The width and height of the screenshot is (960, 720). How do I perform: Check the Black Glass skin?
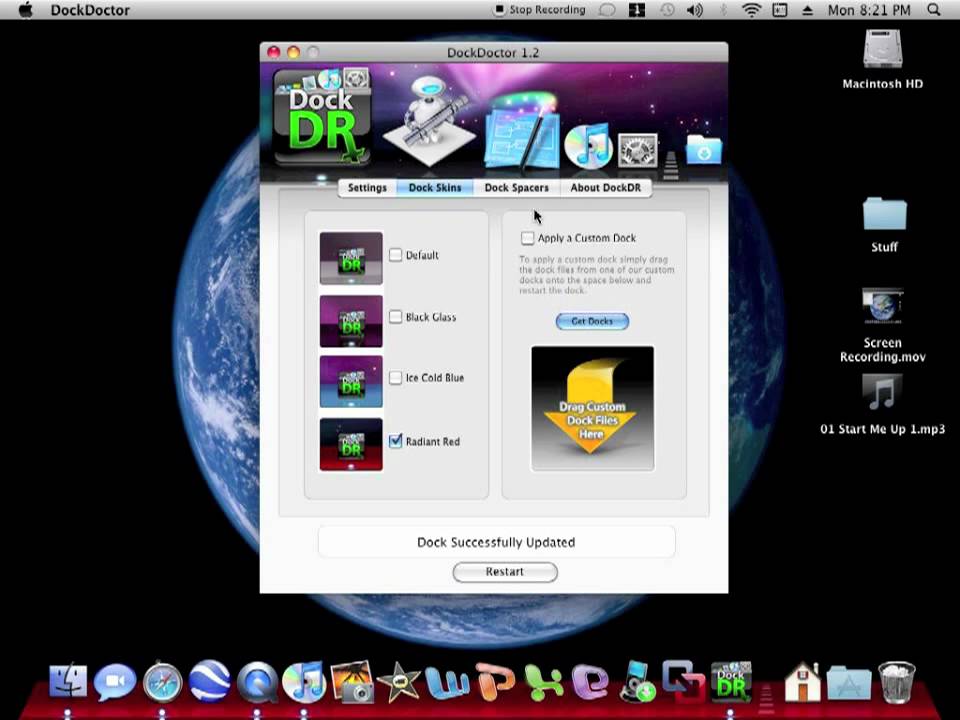[x=396, y=317]
